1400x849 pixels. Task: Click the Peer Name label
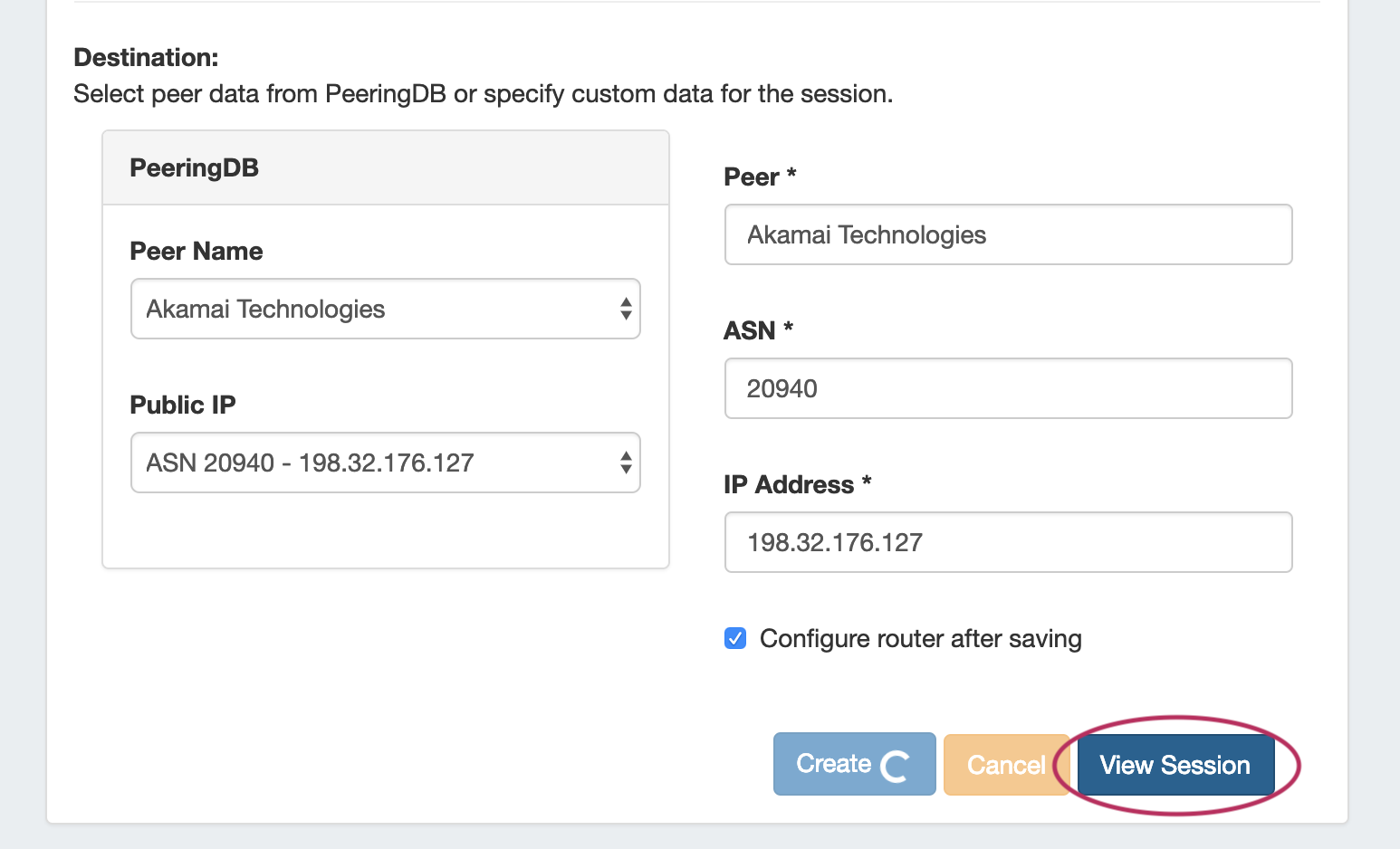(x=197, y=251)
